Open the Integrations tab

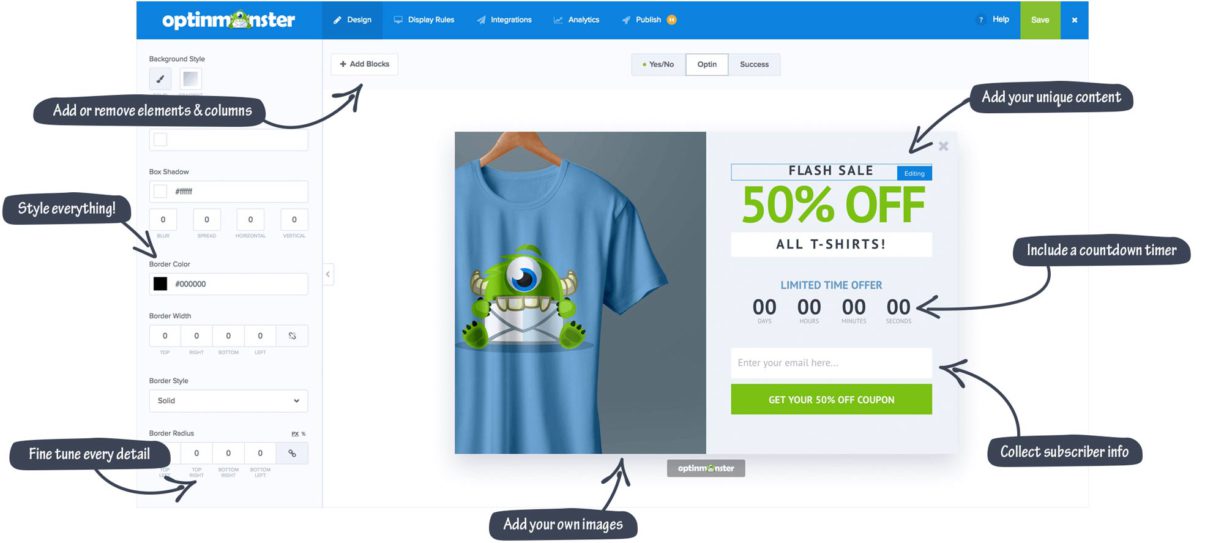(504, 20)
